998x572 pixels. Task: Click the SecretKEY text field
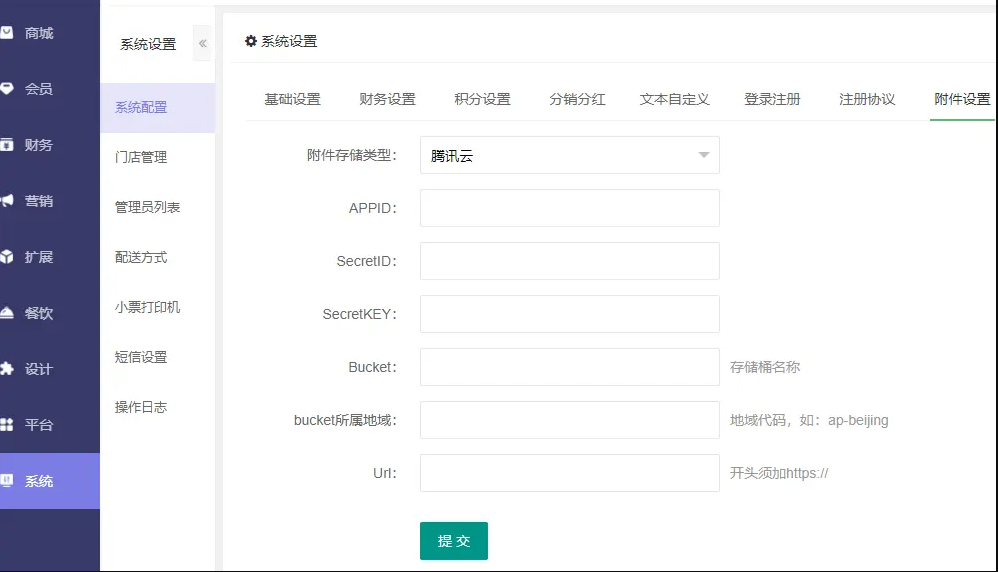click(x=570, y=314)
